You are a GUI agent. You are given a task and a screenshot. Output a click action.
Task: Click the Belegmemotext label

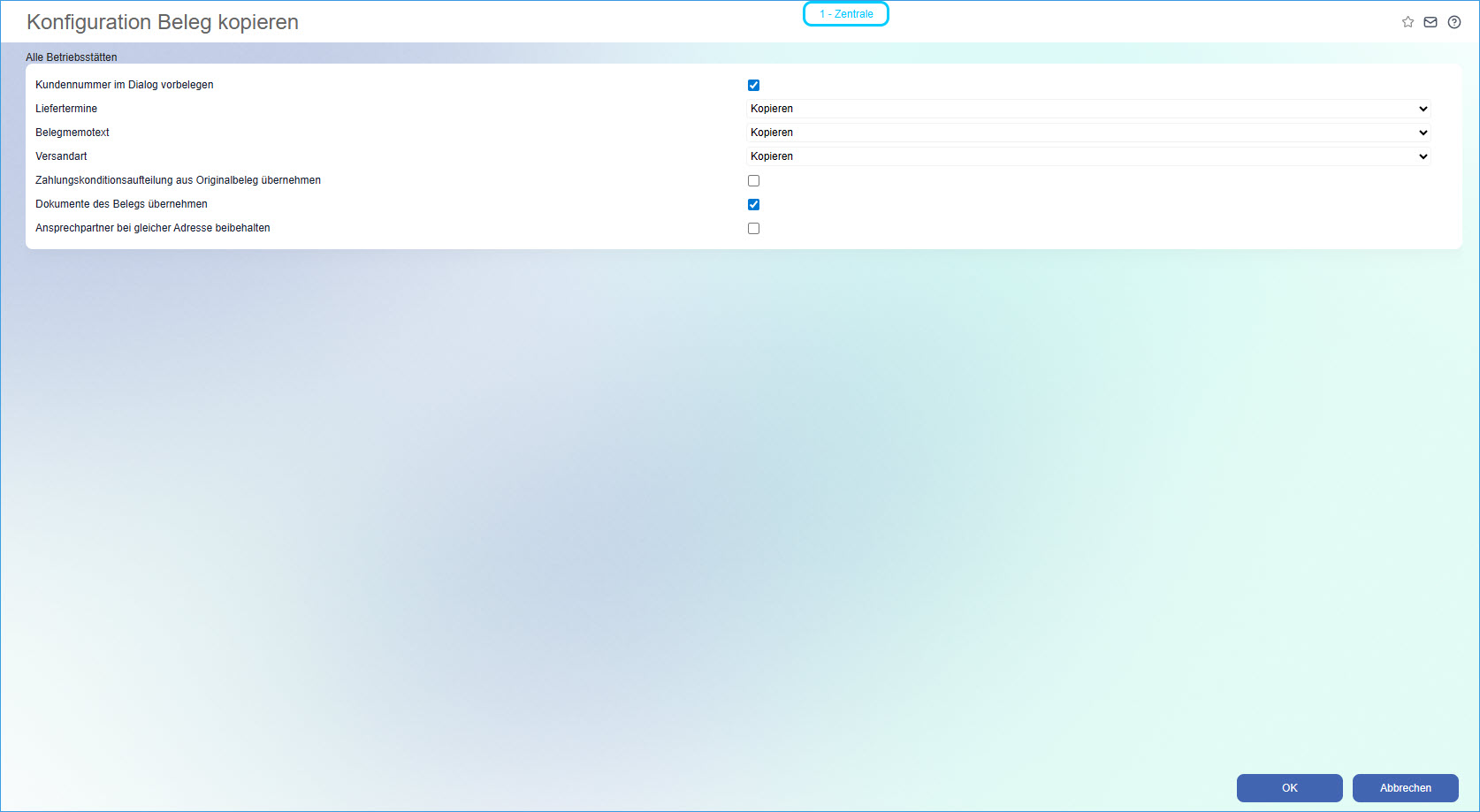tap(72, 133)
